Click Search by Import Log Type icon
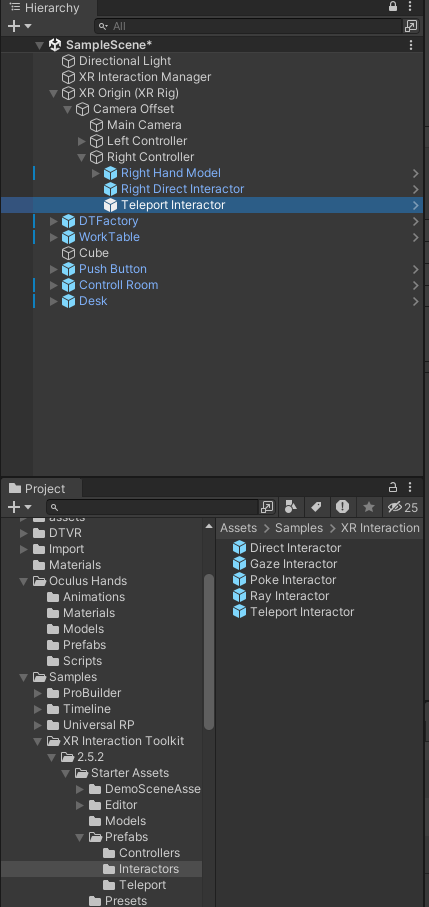Image resolution: width=429 pixels, height=907 pixels. [342, 507]
